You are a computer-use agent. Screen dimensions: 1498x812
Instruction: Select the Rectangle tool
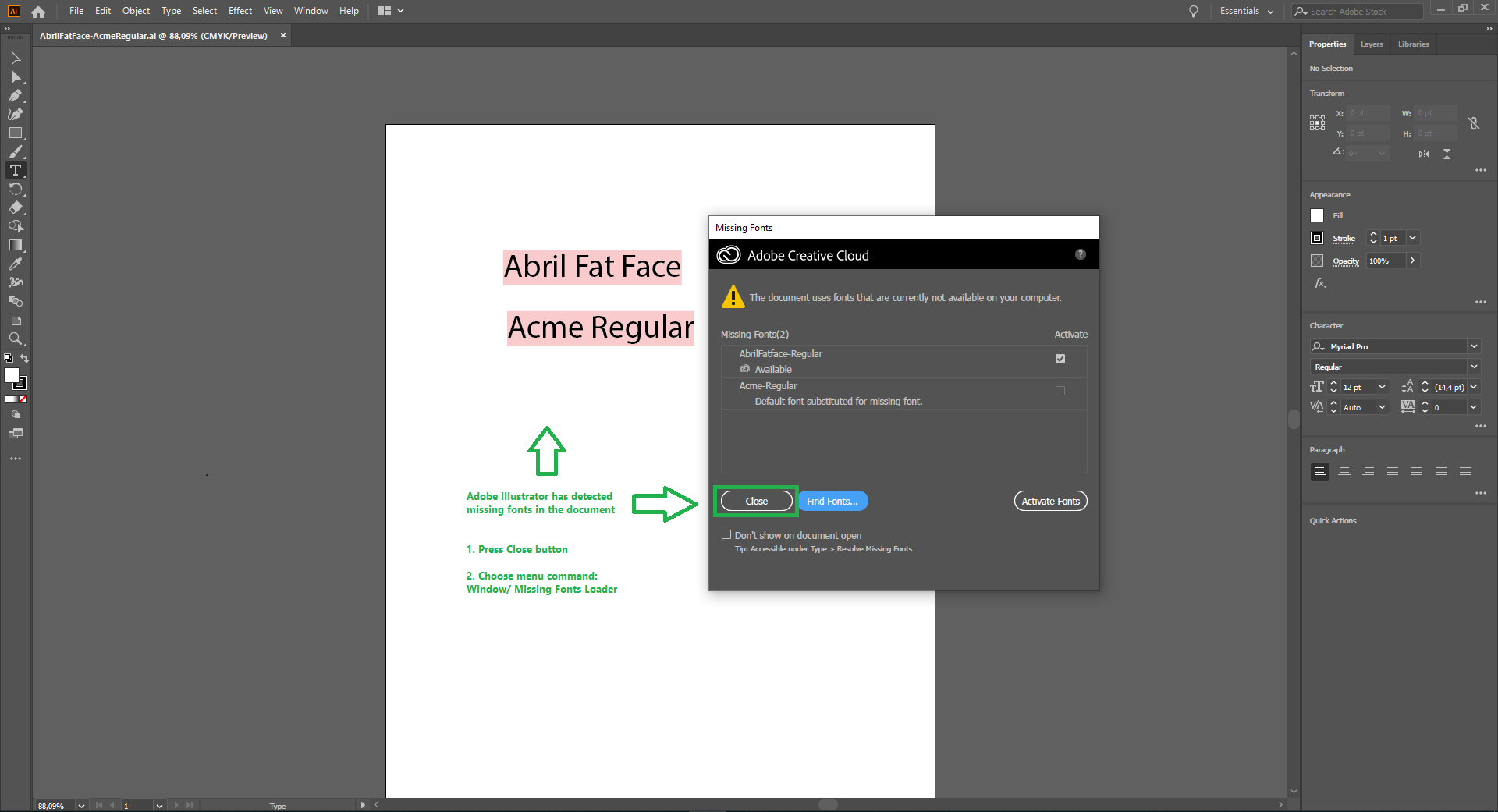pyautogui.click(x=15, y=133)
